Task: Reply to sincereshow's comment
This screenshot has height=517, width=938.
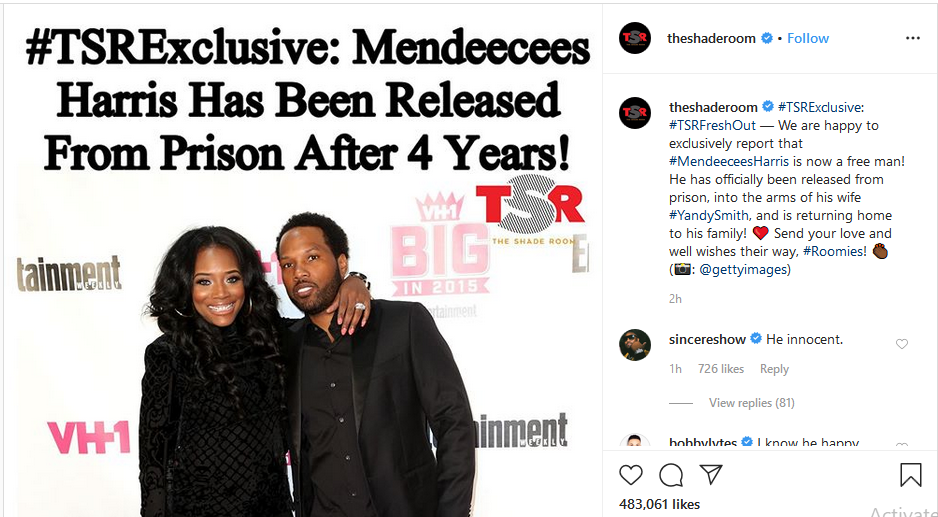Action: [x=774, y=369]
